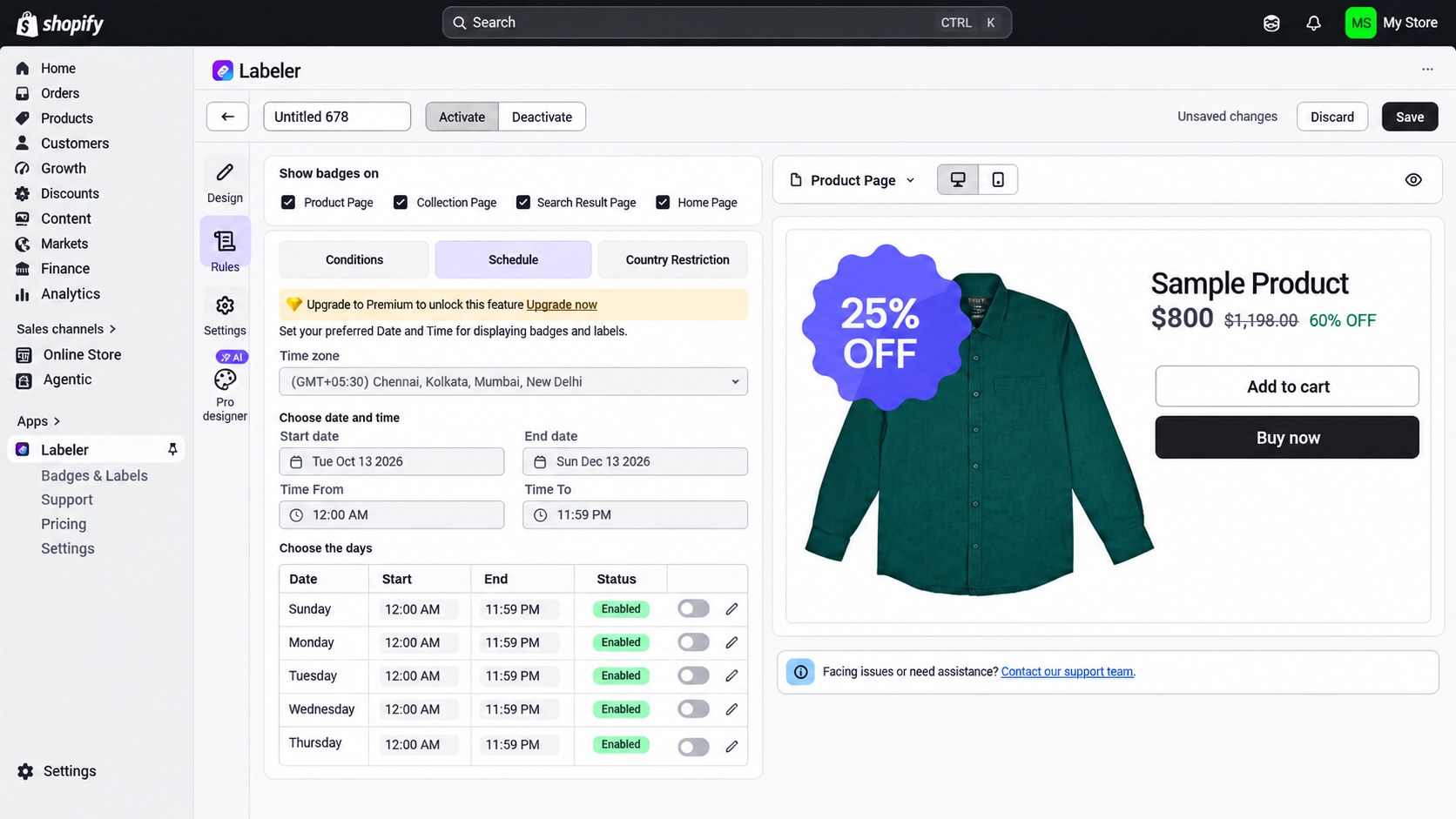Click the top Search bar
Screen dimensions: 1456x819
point(727,23)
